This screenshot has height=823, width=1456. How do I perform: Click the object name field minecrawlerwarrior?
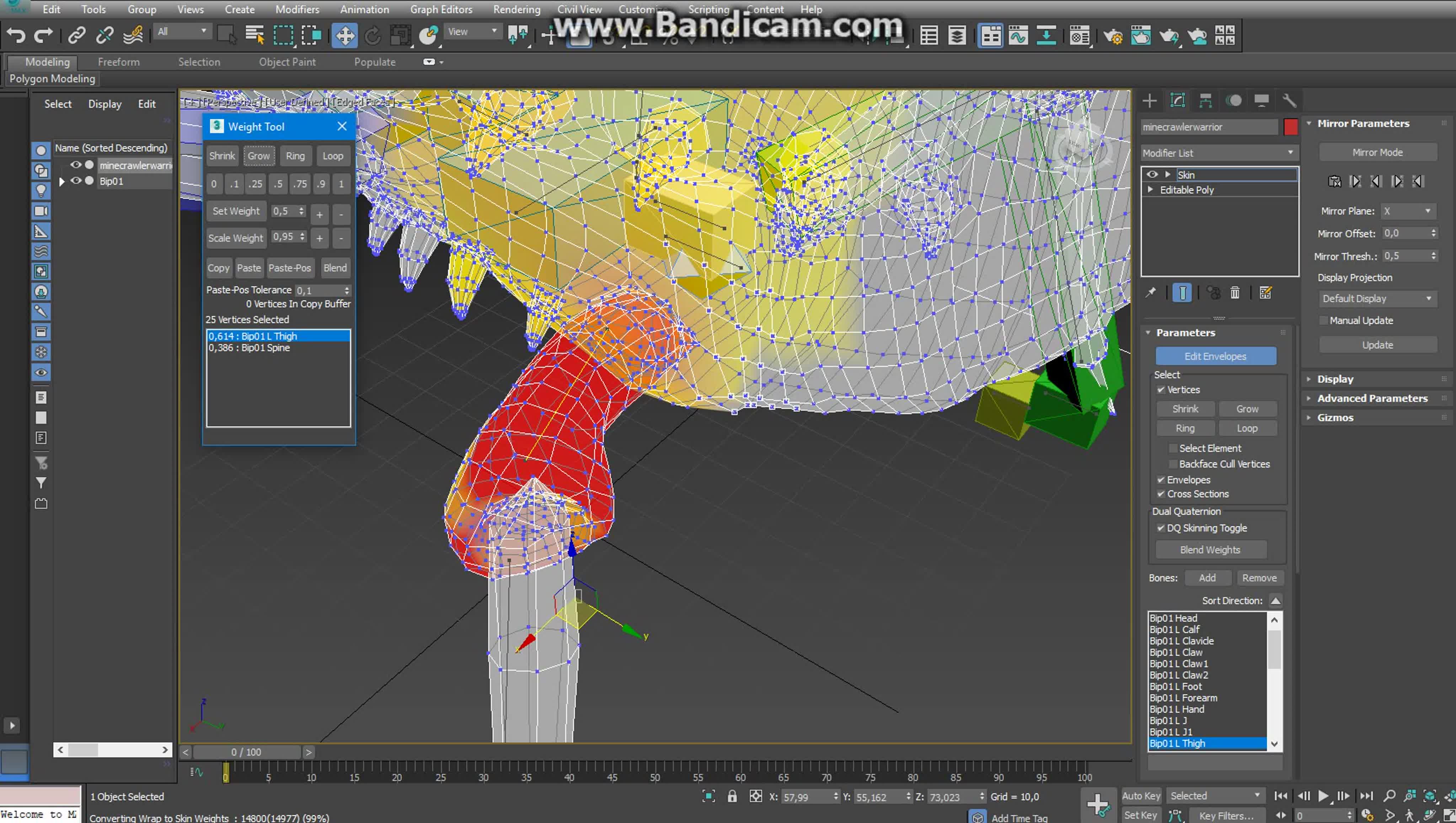pyautogui.click(x=1209, y=127)
